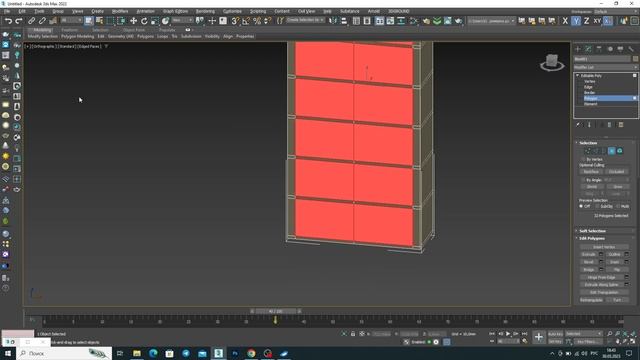Open the Modifiers menu
640x360 pixels.
[120, 11]
